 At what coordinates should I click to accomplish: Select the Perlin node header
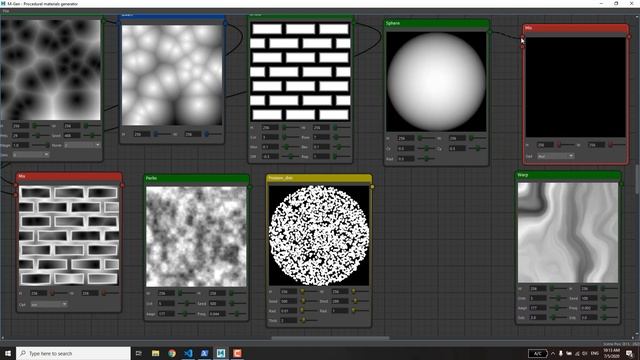click(x=197, y=178)
